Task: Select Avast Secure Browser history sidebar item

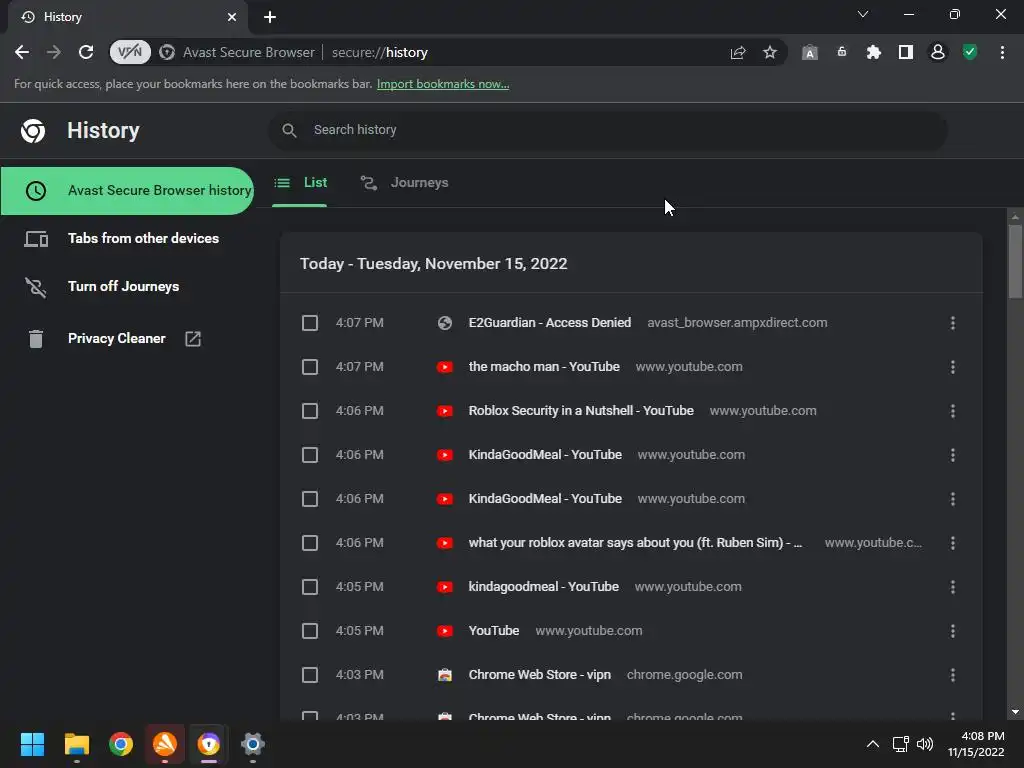Action: click(x=127, y=191)
